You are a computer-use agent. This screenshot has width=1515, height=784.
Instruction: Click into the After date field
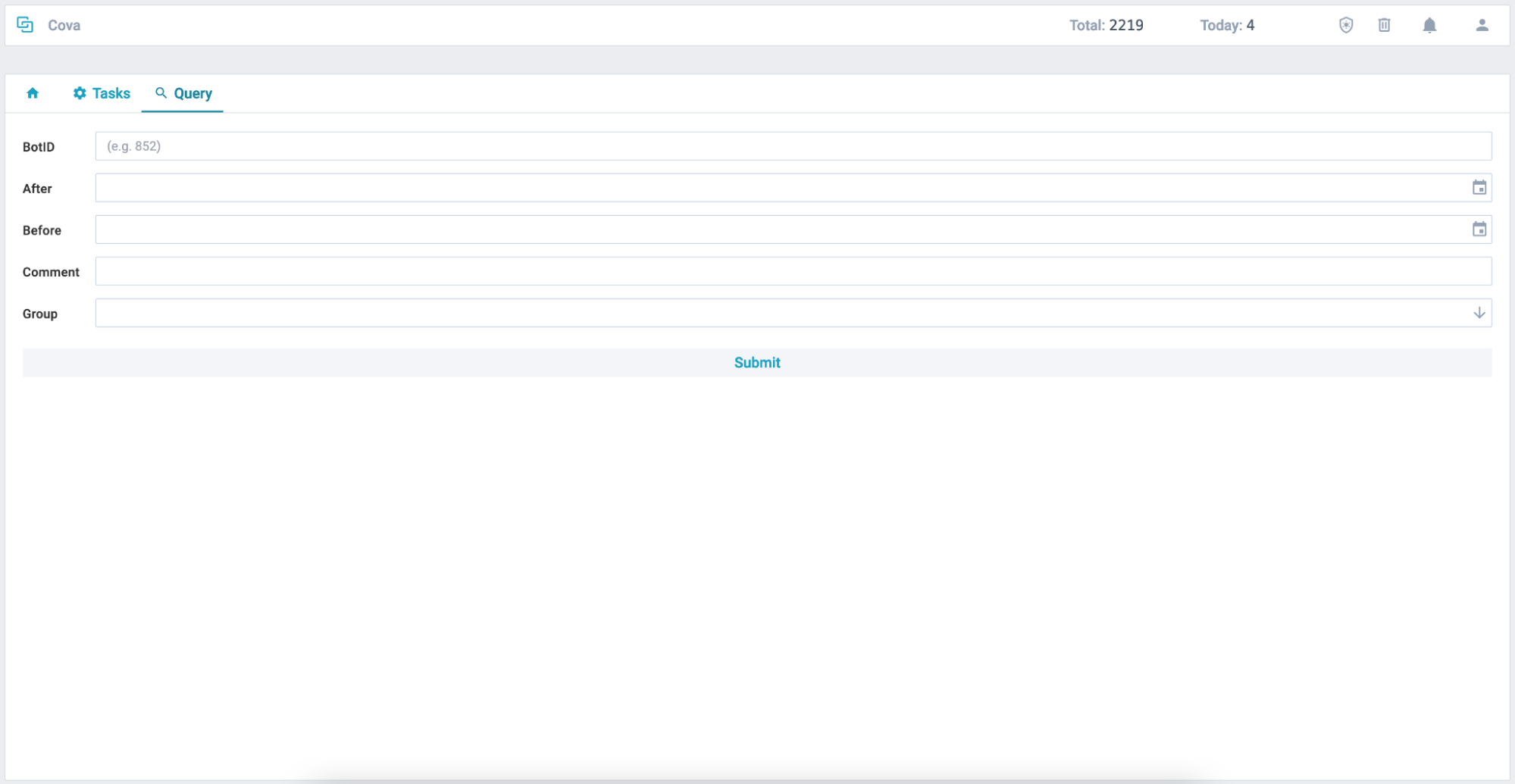(781, 188)
